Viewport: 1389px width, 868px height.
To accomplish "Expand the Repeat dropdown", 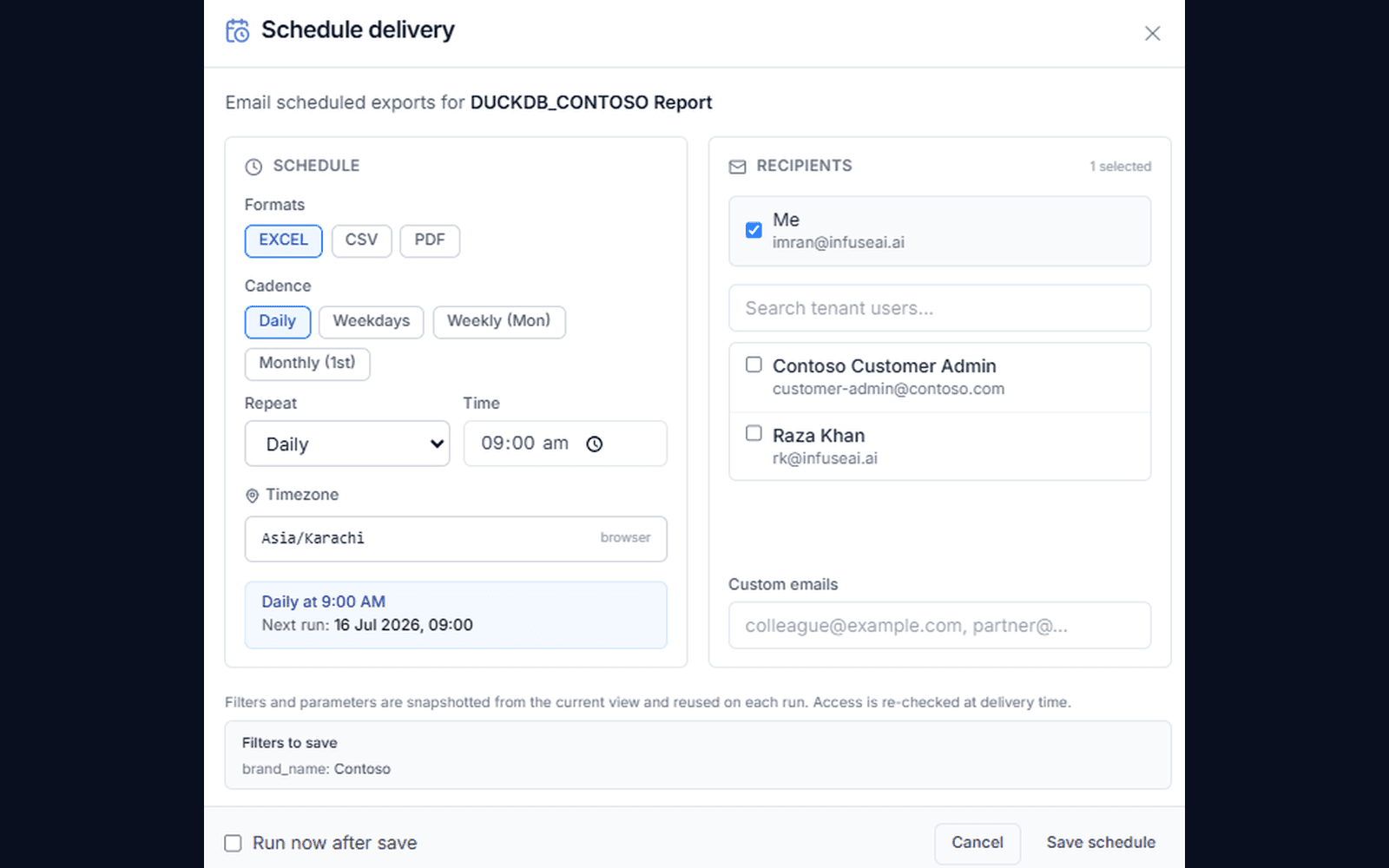I will point(347,444).
